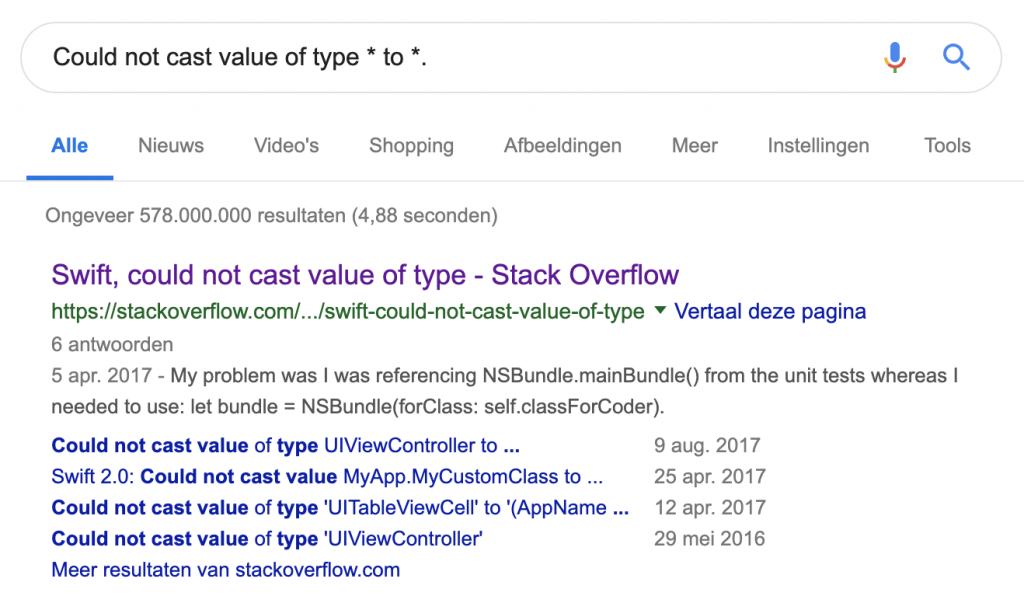Open the 'UIViewController to ...' sitelink
This screenshot has width=1024, height=603.
pyautogui.click(x=285, y=446)
